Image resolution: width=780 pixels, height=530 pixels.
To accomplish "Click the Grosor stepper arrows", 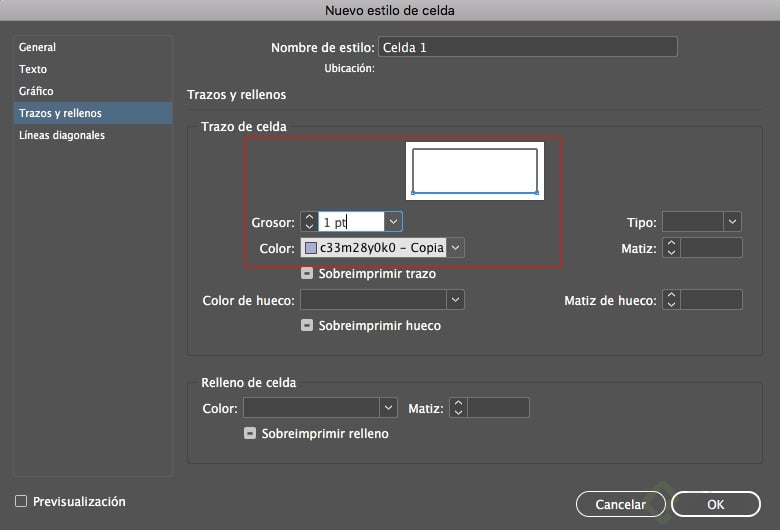I will coord(309,221).
